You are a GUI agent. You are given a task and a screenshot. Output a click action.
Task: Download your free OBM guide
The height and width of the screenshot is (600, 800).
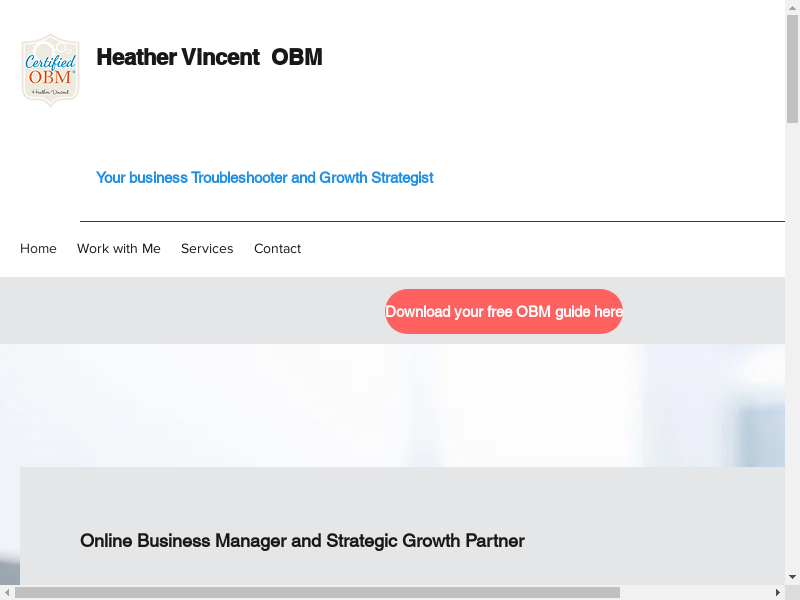point(503,312)
